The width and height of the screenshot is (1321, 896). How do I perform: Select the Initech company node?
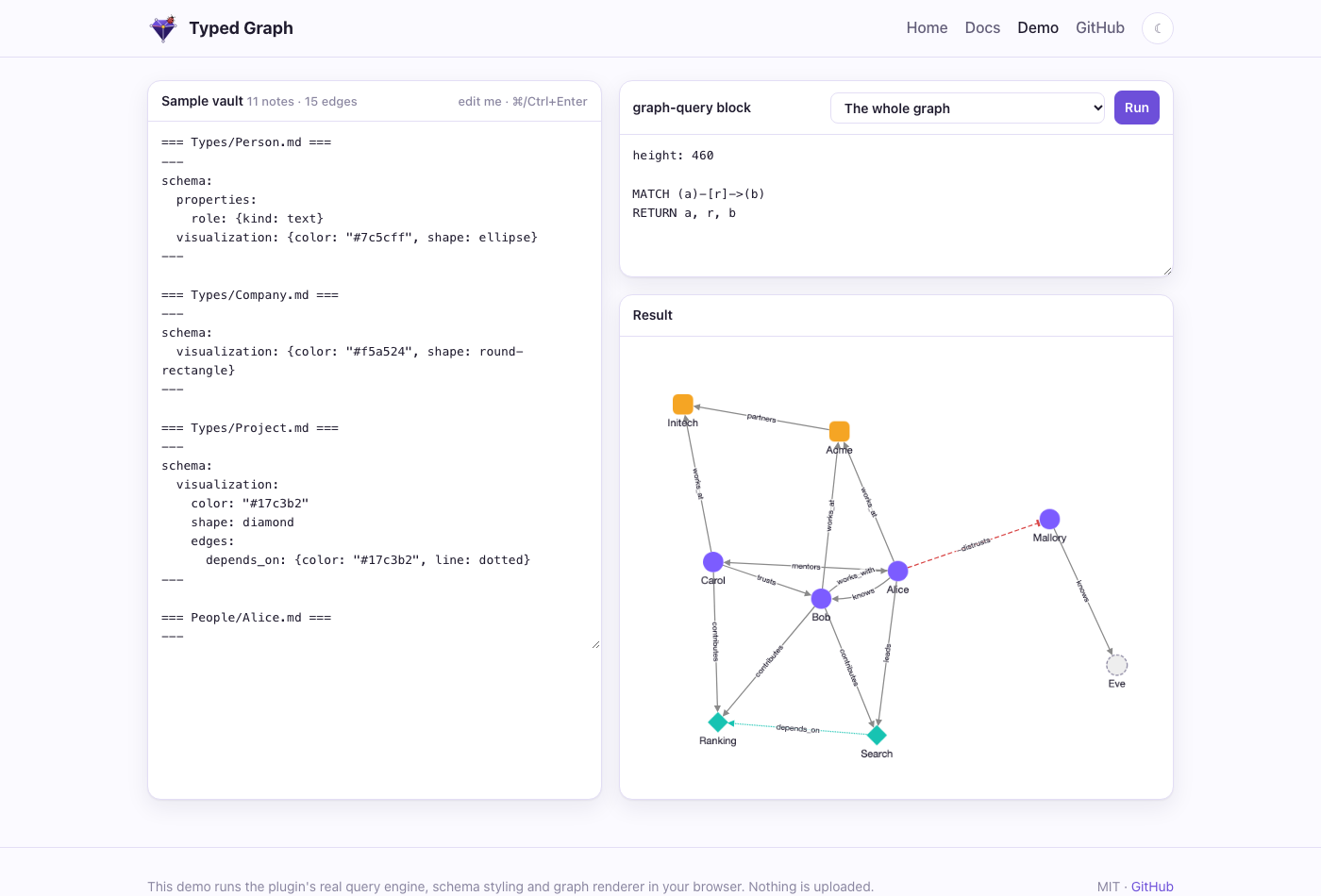click(x=683, y=405)
